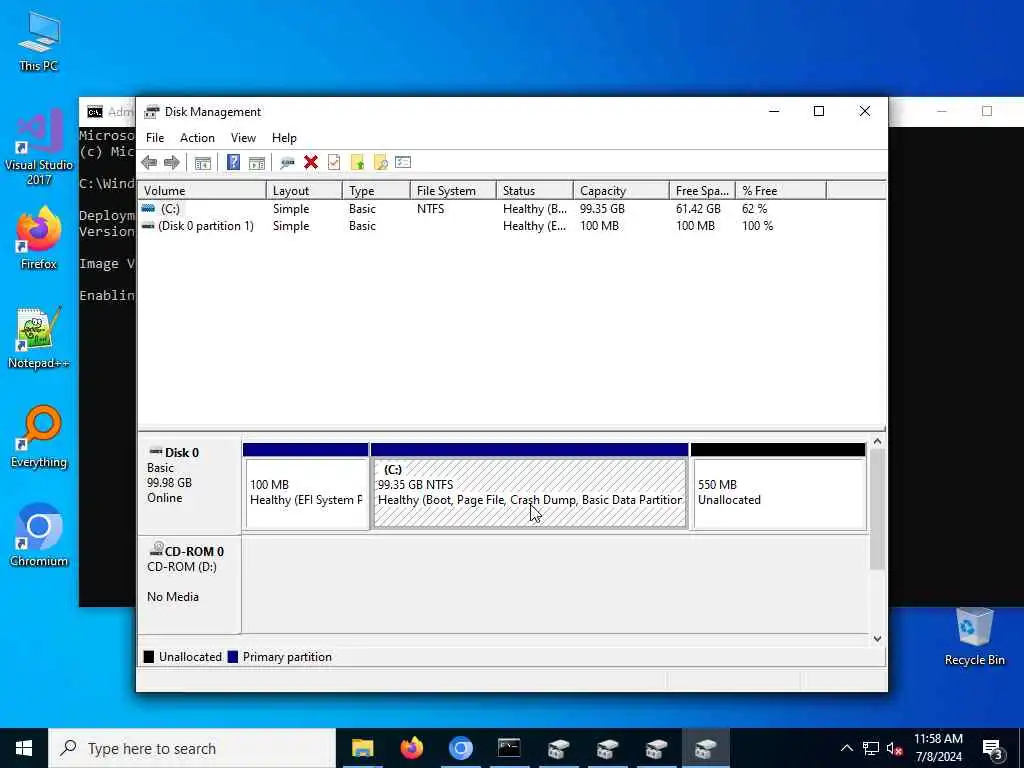Toggle the Show/Hide Action Pane toolbar icon
The image size is (1024, 768).
pos(257,163)
